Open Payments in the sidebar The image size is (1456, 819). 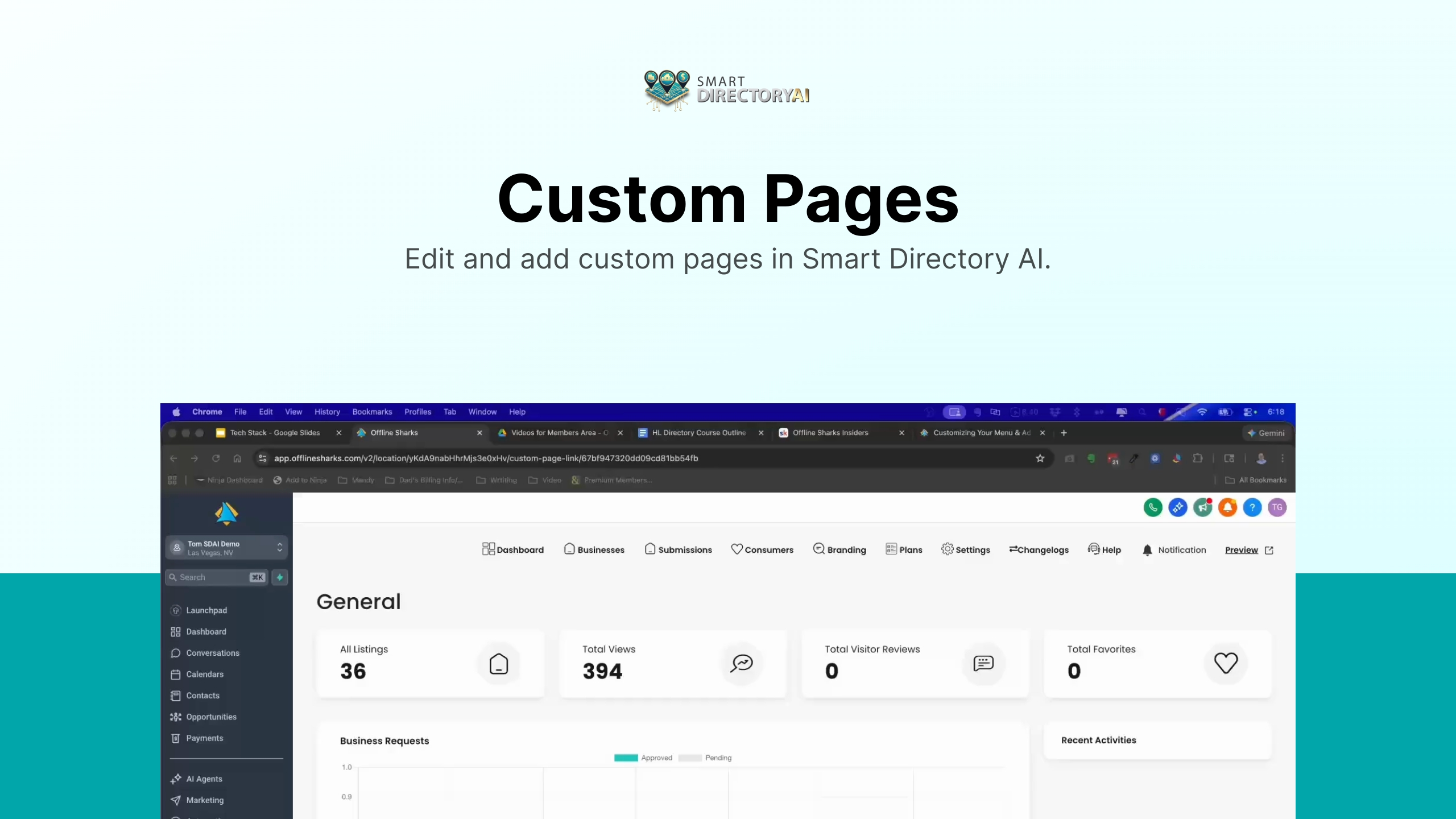(204, 738)
